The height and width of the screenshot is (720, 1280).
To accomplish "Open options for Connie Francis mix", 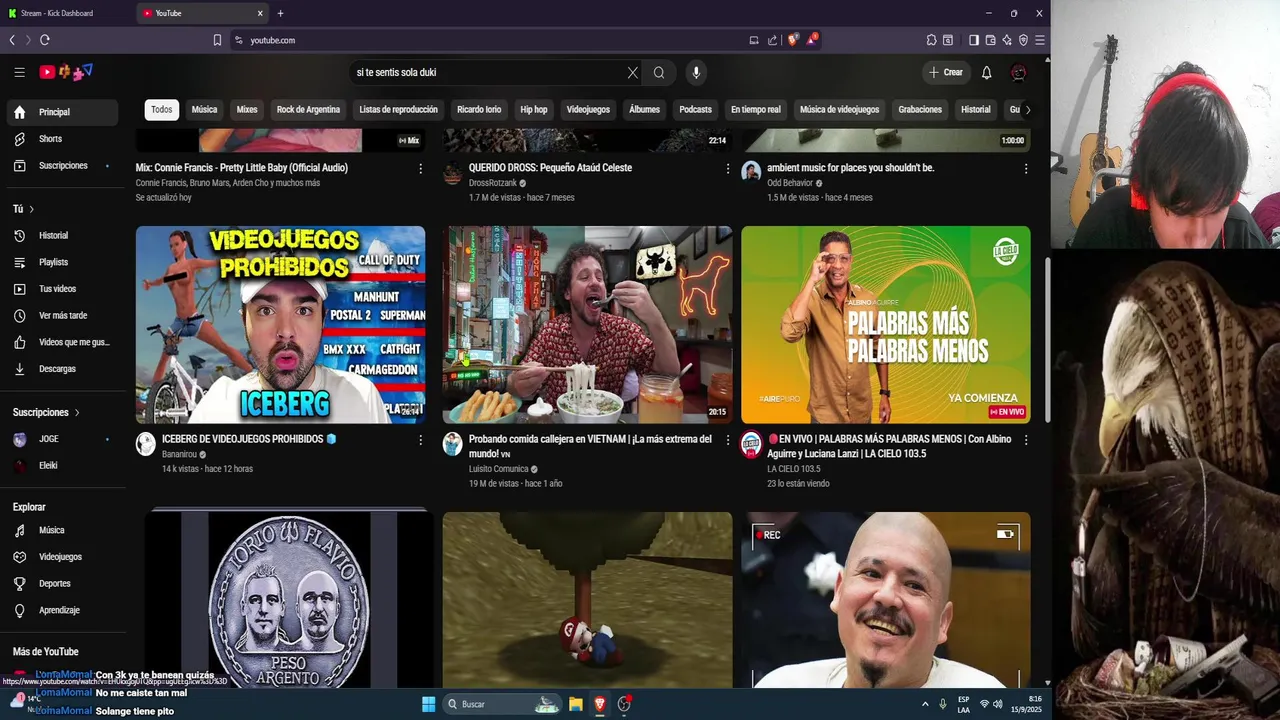I will pyautogui.click(x=420, y=169).
